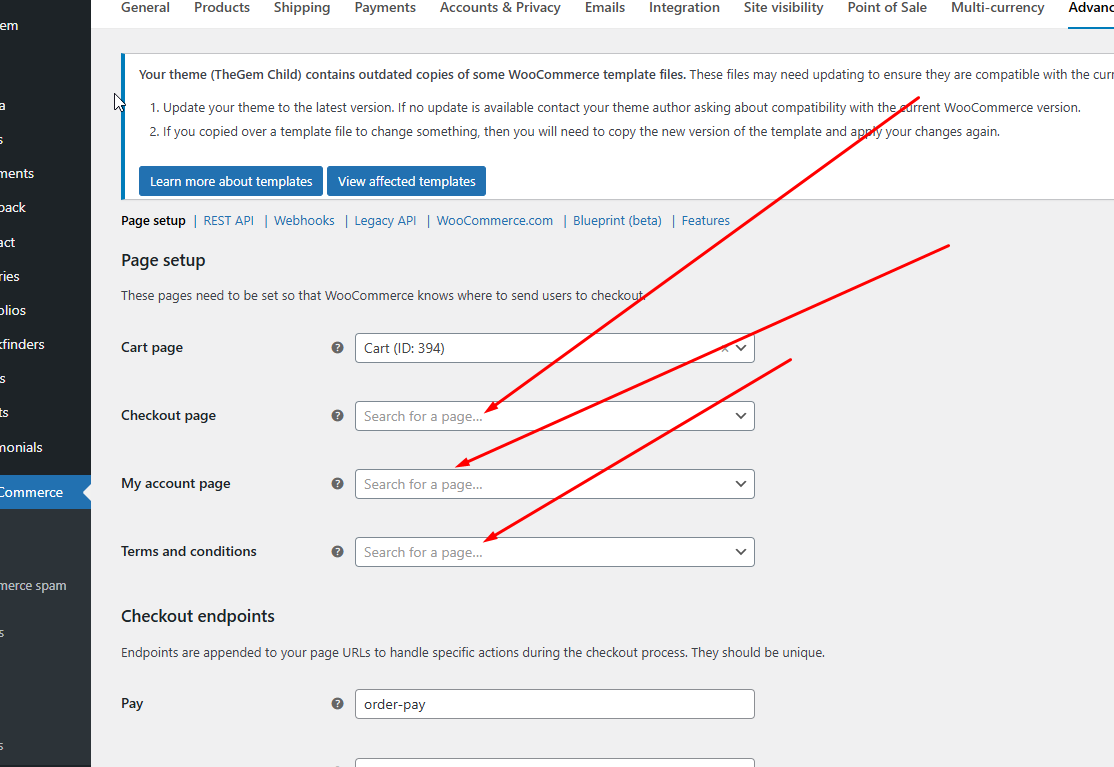Open the REST API sub-section link
Image resolution: width=1114 pixels, height=767 pixels.
point(229,221)
